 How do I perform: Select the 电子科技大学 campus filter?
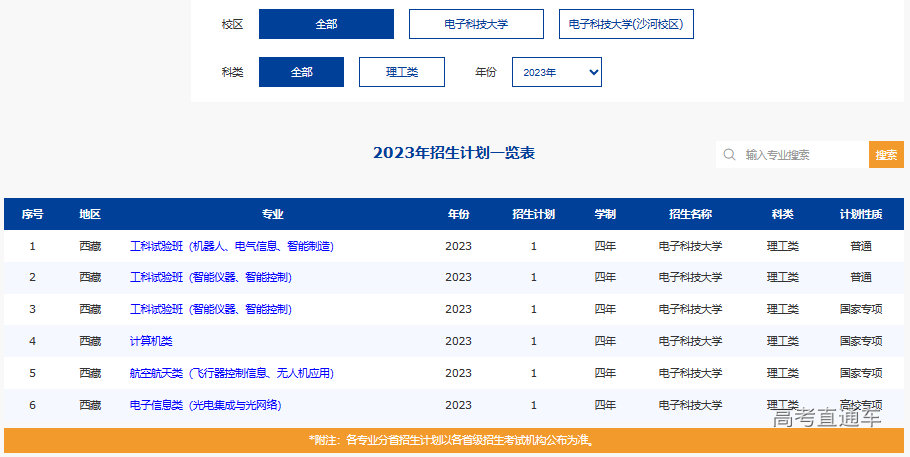[476, 24]
